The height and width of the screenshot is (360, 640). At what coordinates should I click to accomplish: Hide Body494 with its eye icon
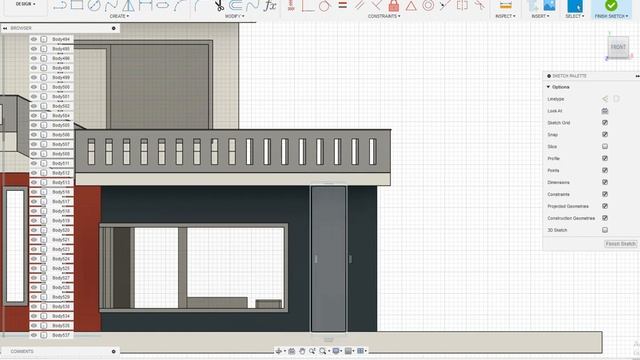34,39
